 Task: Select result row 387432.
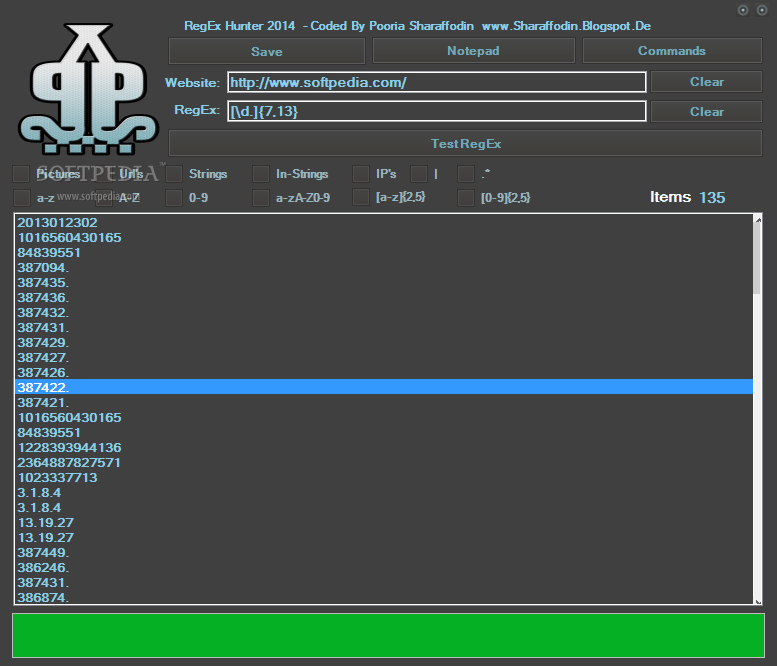pyautogui.click(x=385, y=313)
